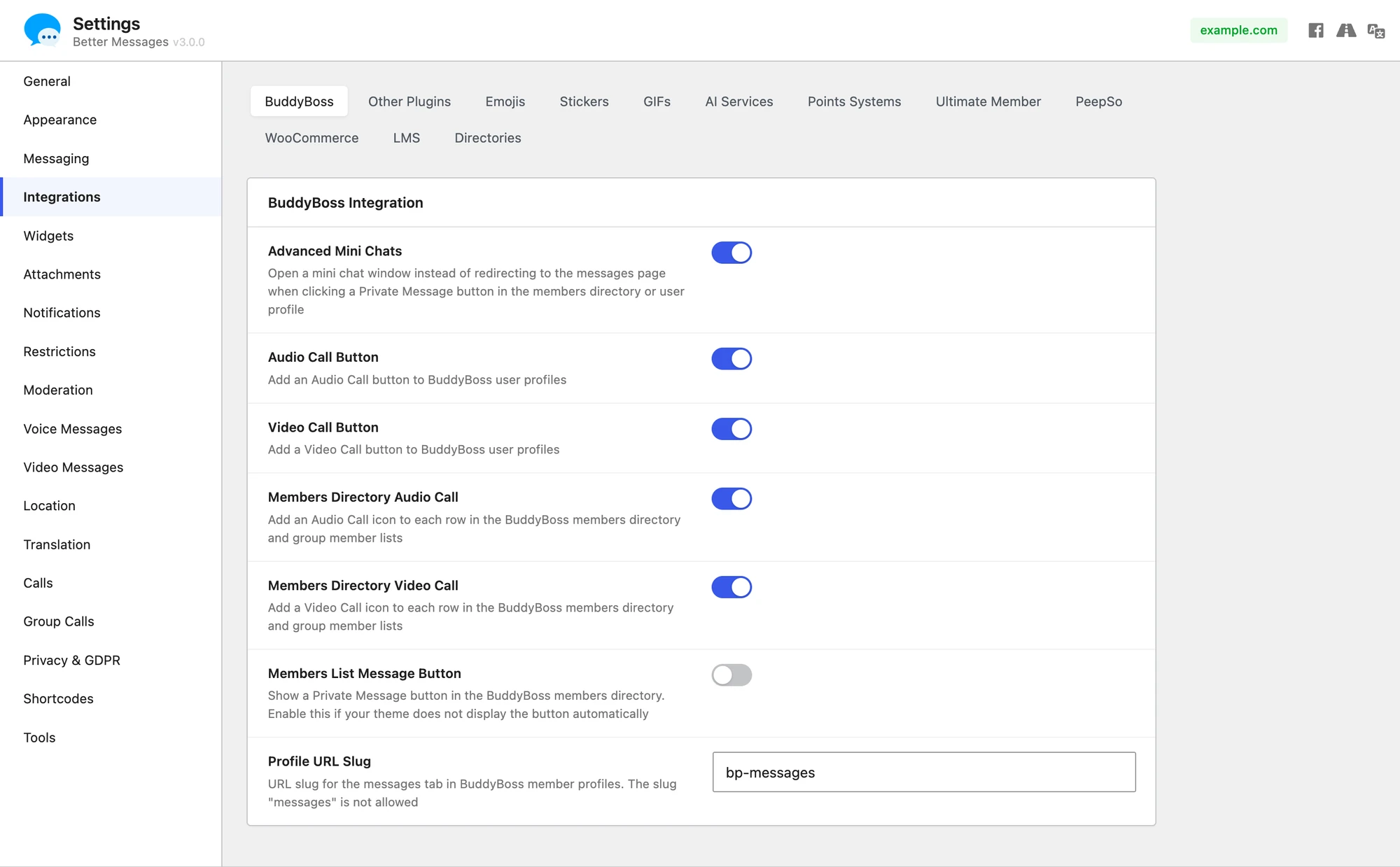Open the PeepSo tab

[x=1099, y=101]
